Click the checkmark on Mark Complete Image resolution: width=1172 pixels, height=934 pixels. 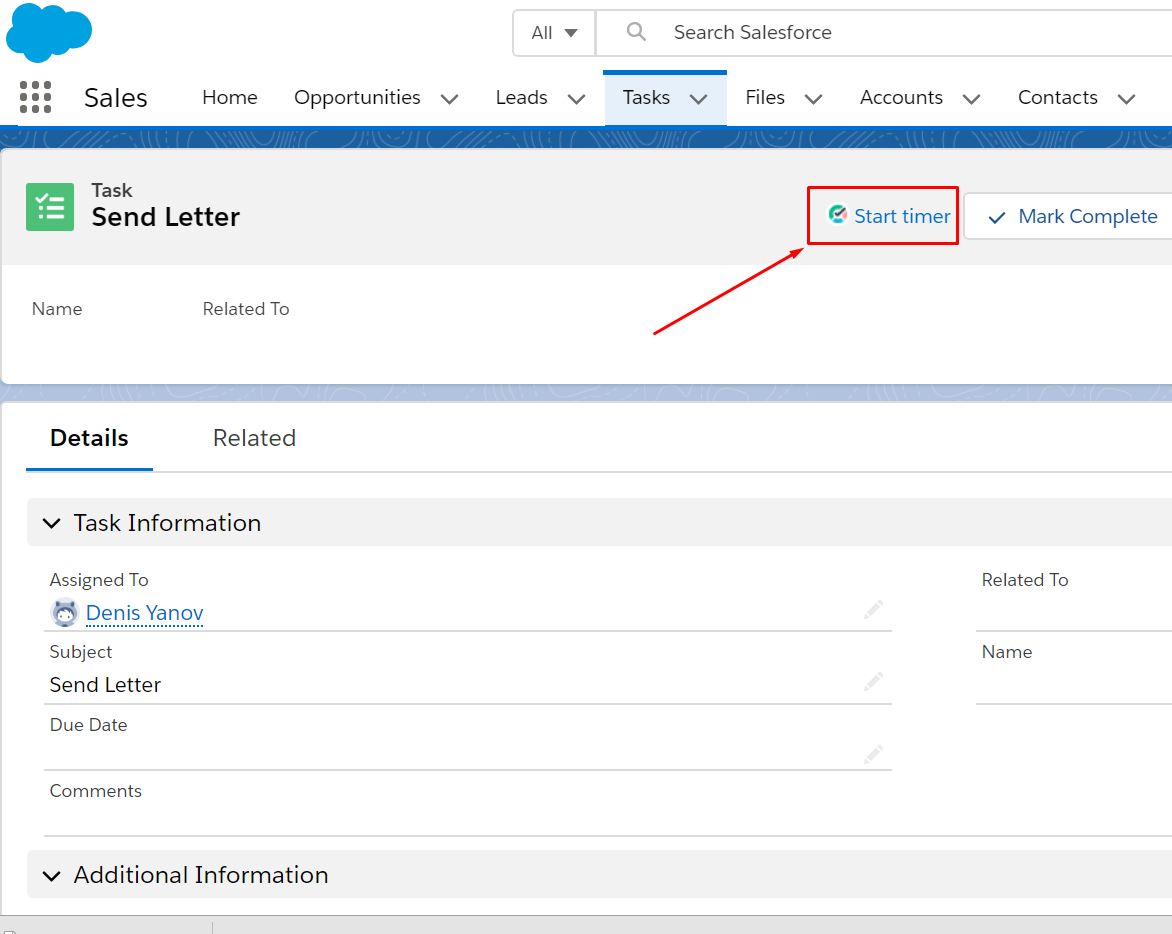[x=996, y=217]
